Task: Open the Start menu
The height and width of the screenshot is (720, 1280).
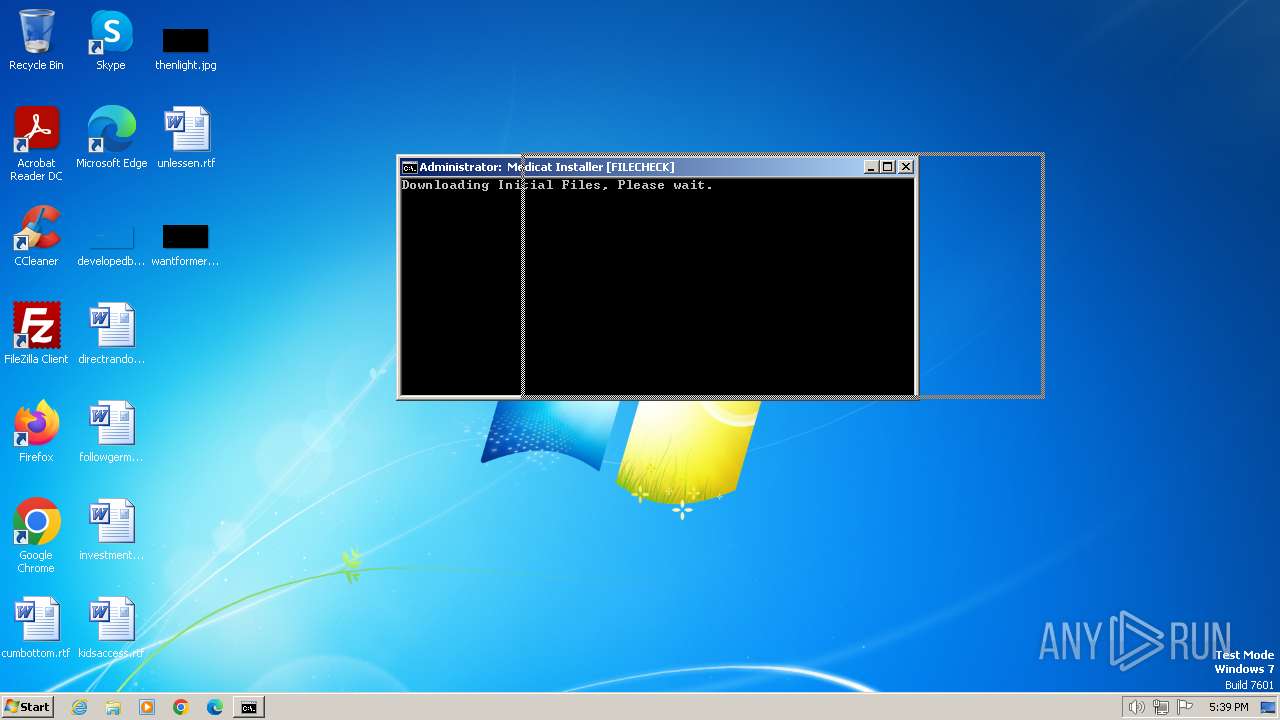Action: tap(27, 707)
